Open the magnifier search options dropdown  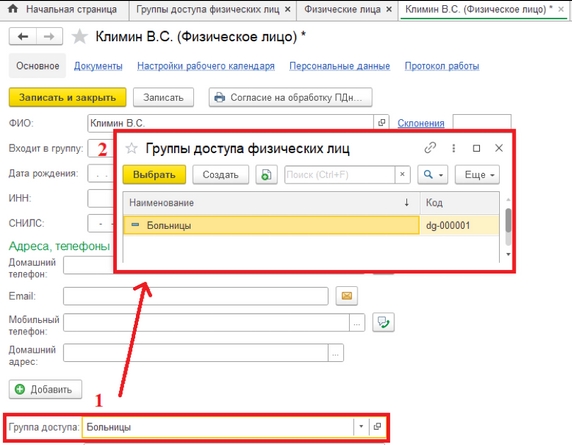tap(433, 175)
